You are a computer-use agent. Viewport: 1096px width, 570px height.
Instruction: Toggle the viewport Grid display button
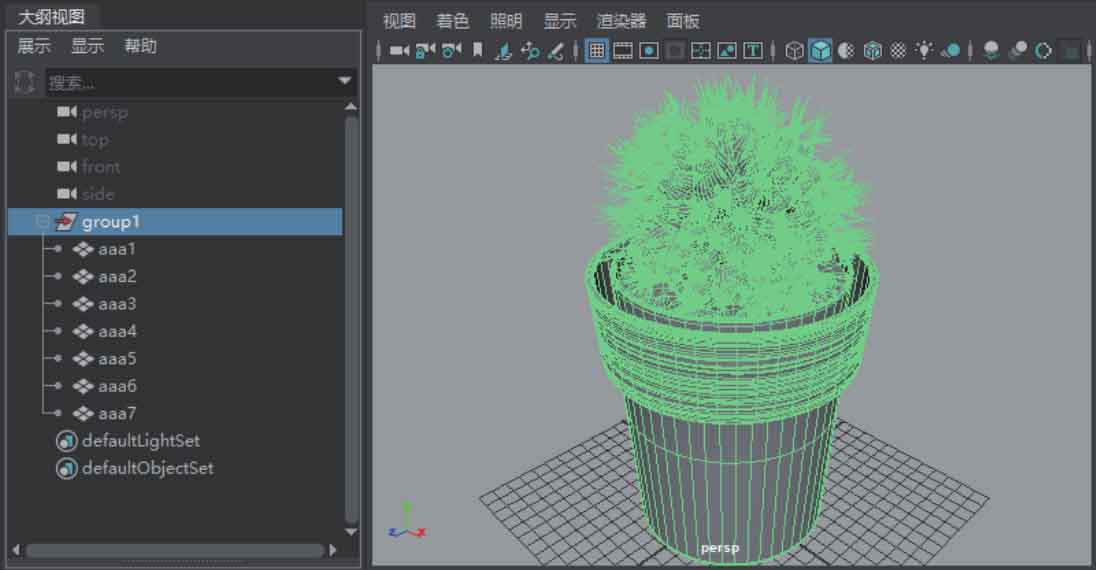coord(596,50)
